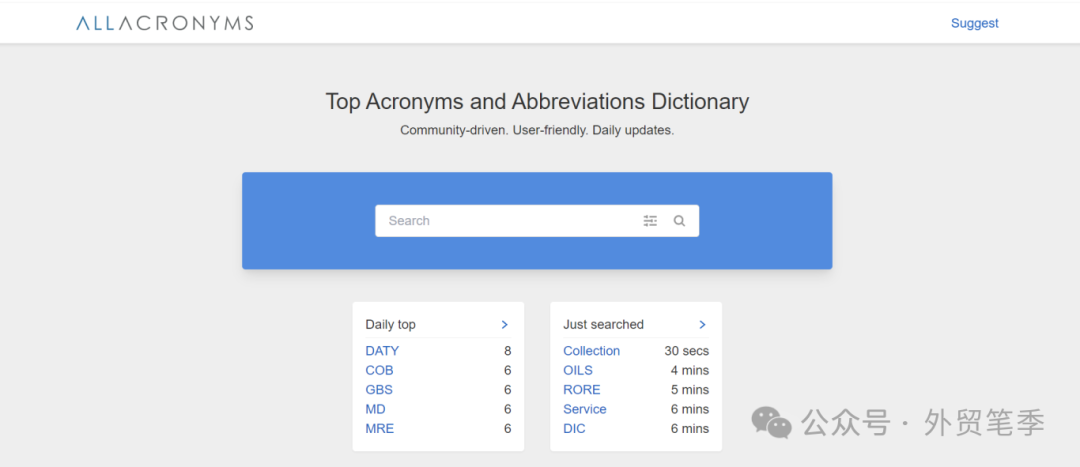The image size is (1080, 467).
Task: Expand the Just searched list arrow
Action: tap(702, 324)
